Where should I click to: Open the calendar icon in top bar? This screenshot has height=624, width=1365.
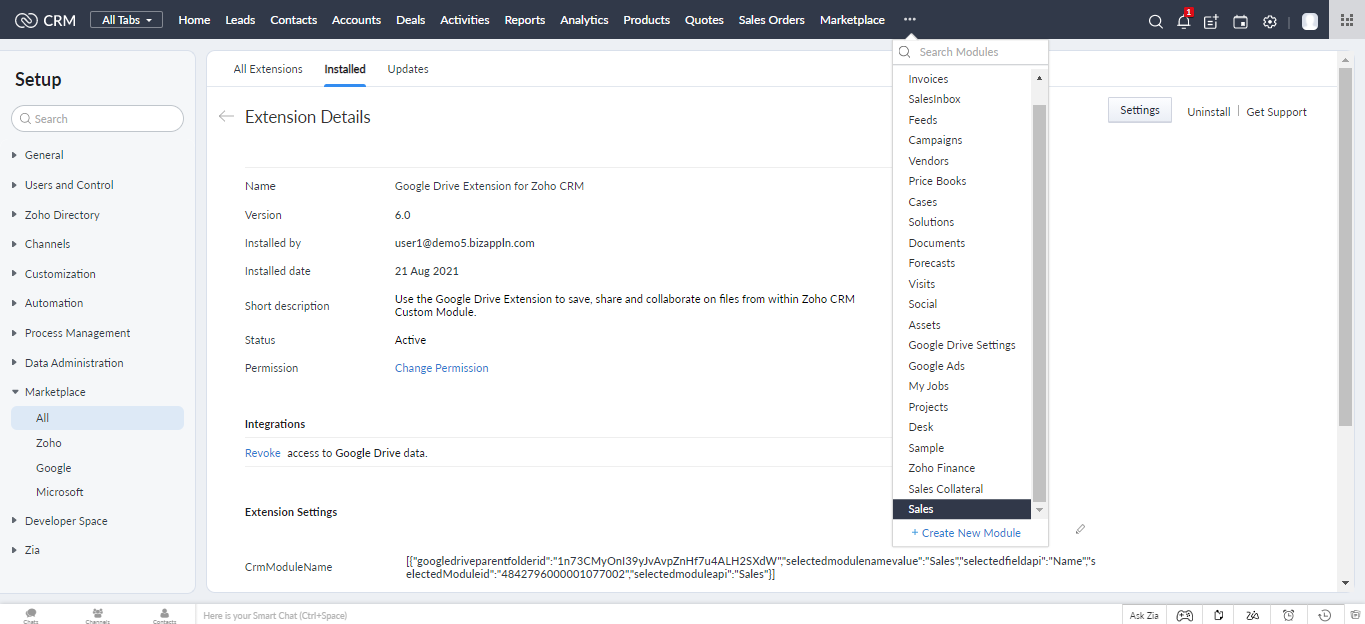[1240, 21]
